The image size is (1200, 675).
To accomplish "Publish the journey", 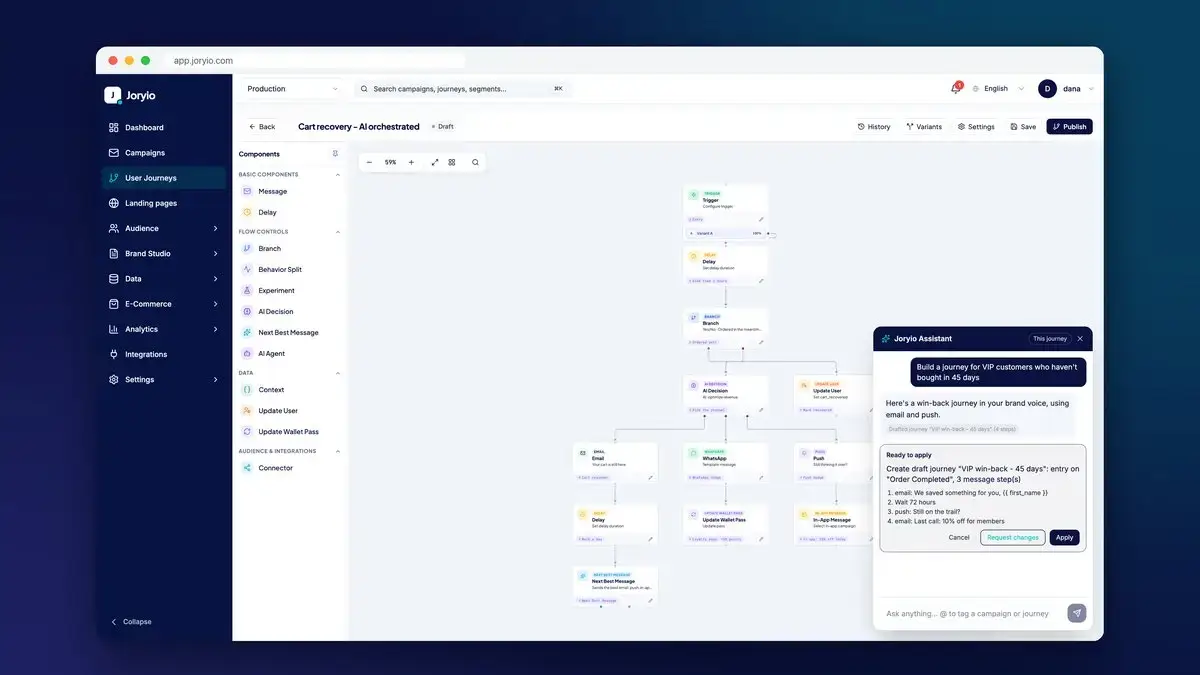I will (x=1069, y=127).
